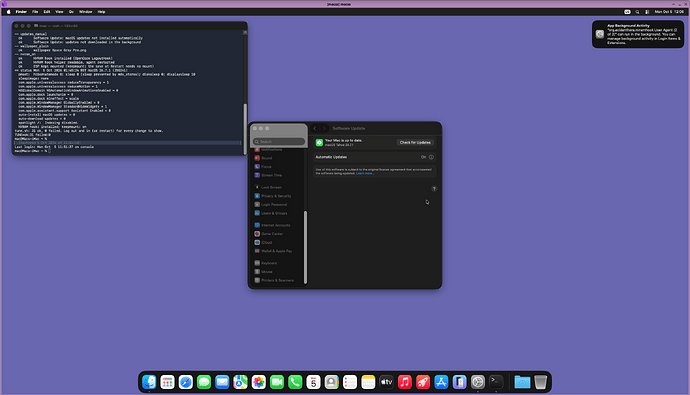Open the Trash in the Dock

pyautogui.click(x=540, y=382)
